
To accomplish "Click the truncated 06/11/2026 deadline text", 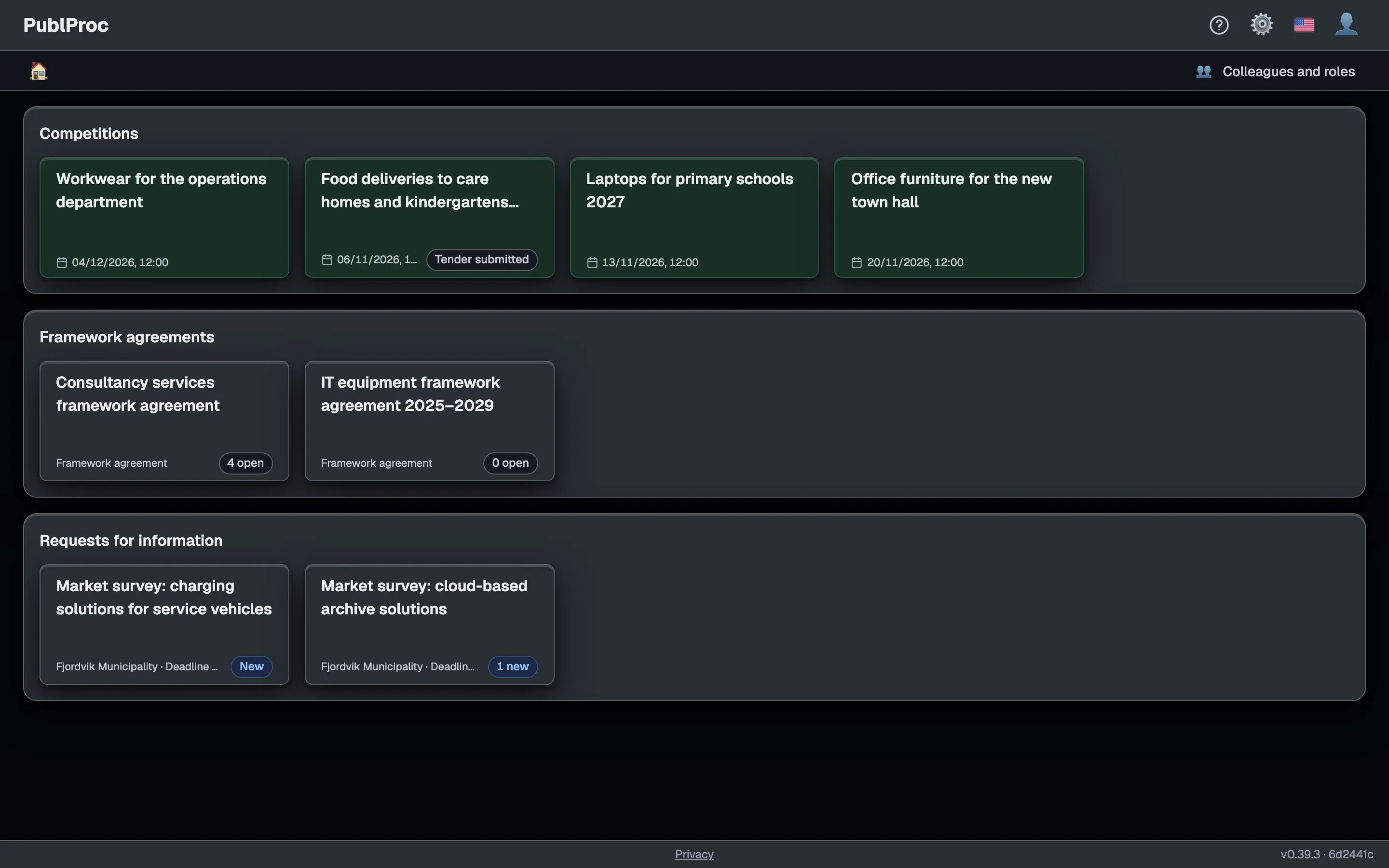I will [377, 259].
